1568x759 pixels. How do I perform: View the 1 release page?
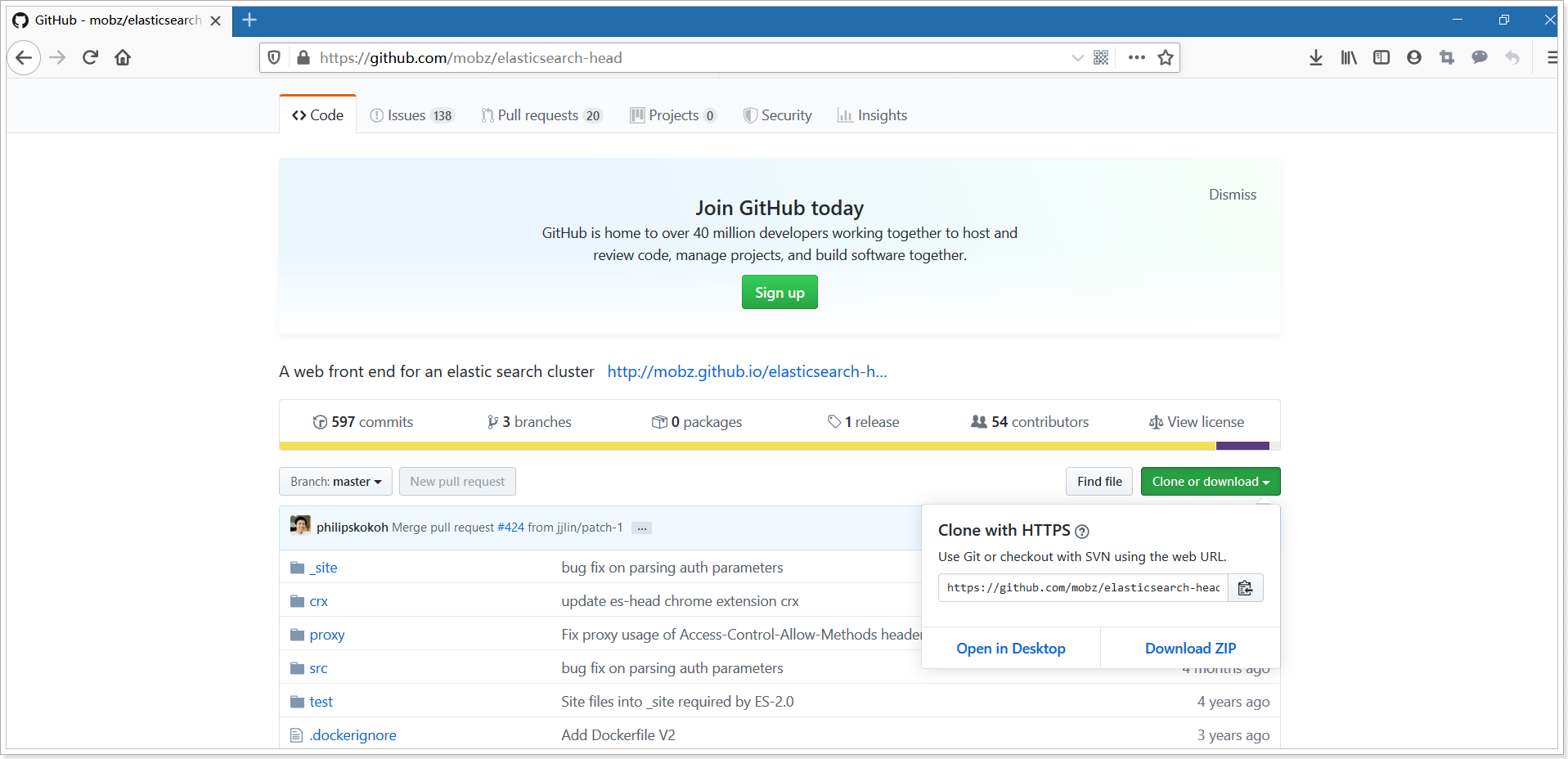click(x=863, y=422)
